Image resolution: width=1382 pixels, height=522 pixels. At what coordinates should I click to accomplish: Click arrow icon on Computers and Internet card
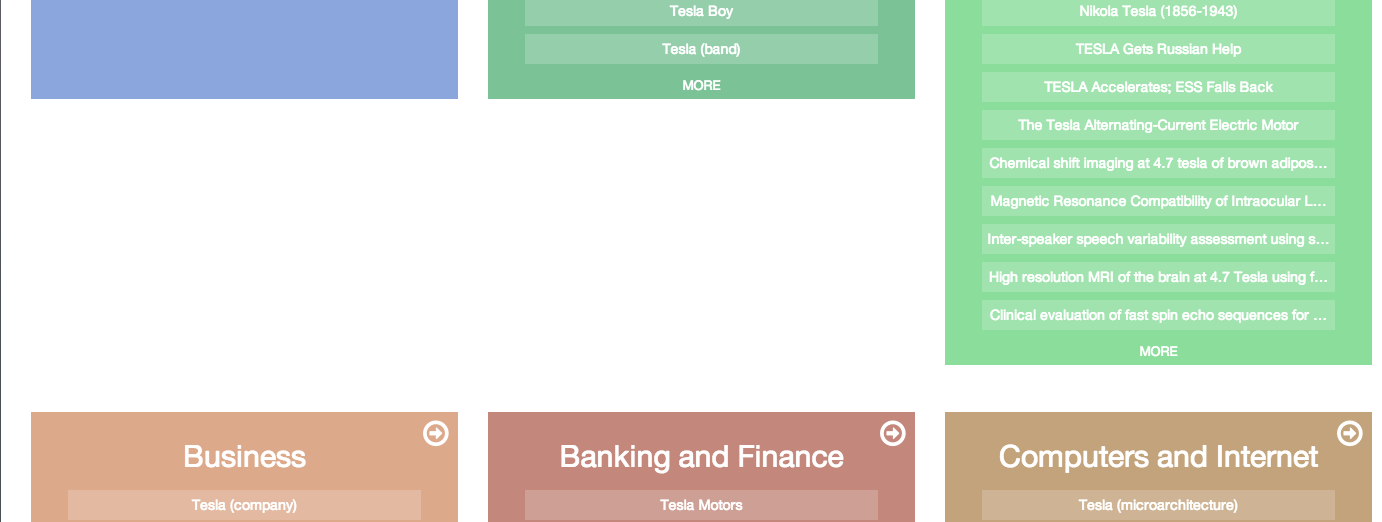pyautogui.click(x=1349, y=433)
